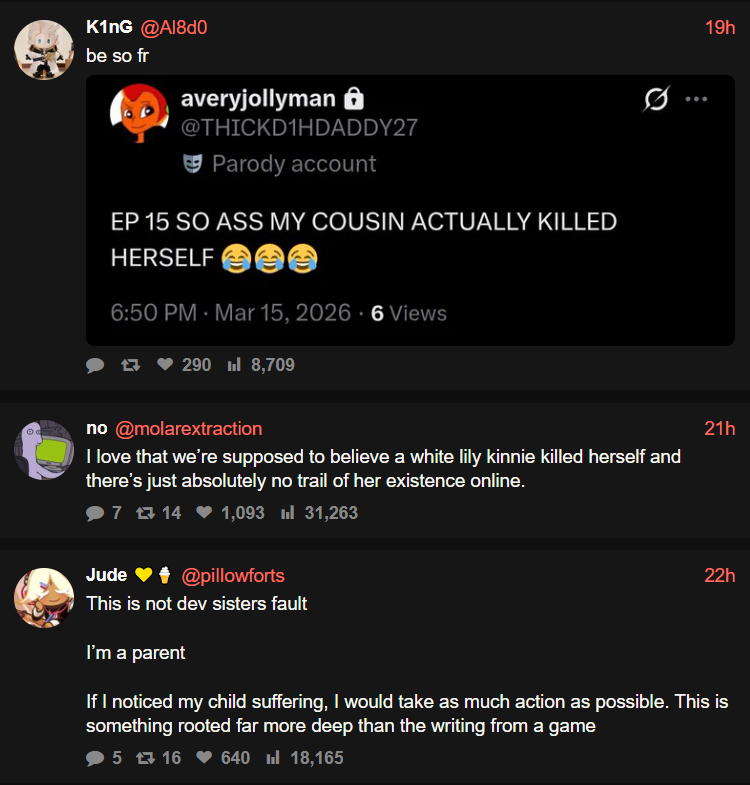Screen dimensions: 750x785
Task: Open three-dot menu on quoted tweet
Action: pyautogui.click(x=696, y=99)
